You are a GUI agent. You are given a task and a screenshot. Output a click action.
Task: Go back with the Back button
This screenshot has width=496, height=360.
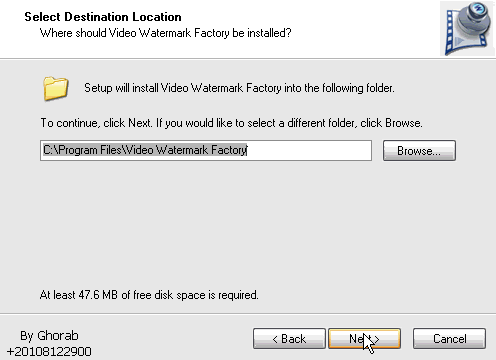click(289, 339)
